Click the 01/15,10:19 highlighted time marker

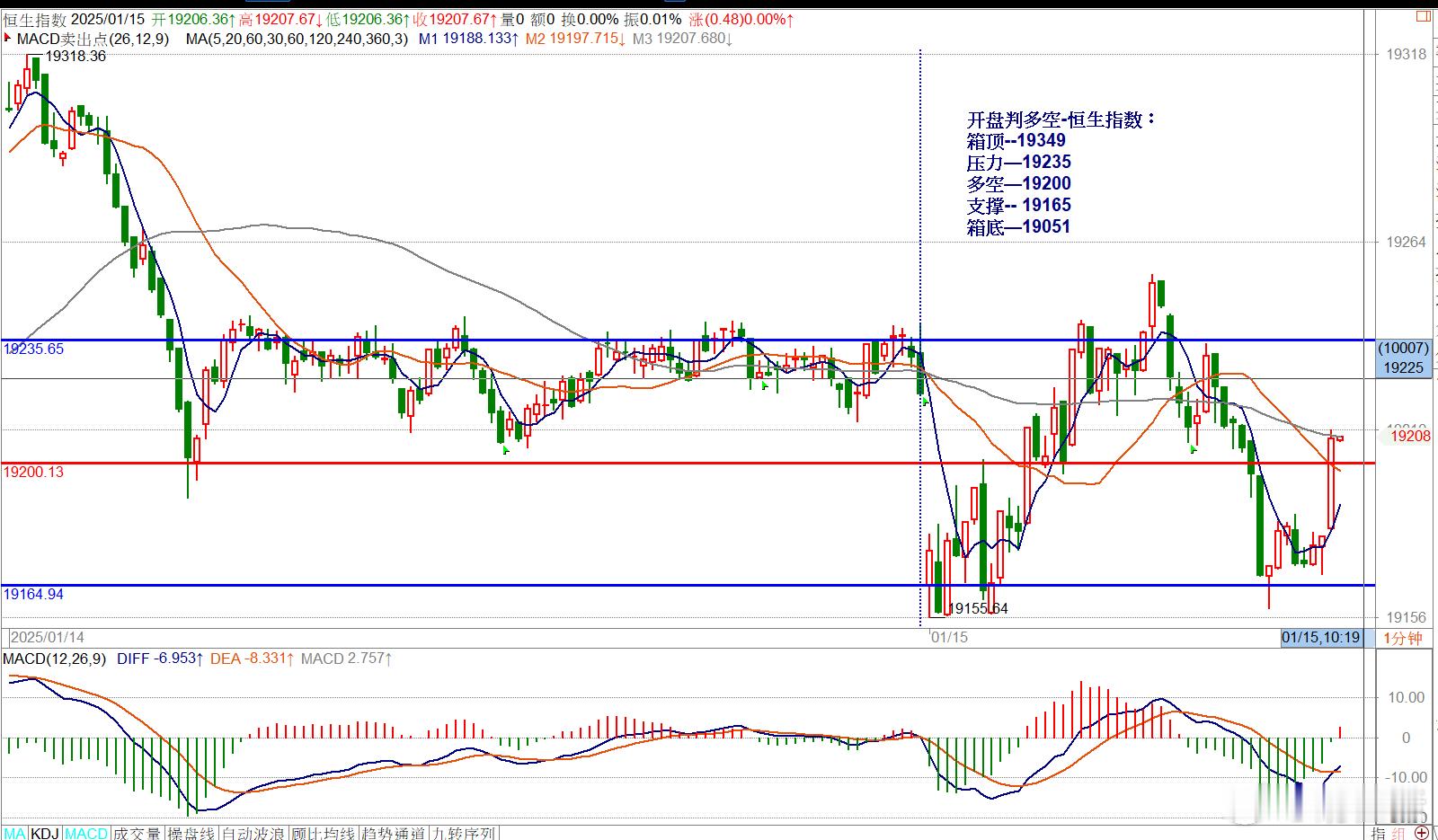click(x=1321, y=637)
